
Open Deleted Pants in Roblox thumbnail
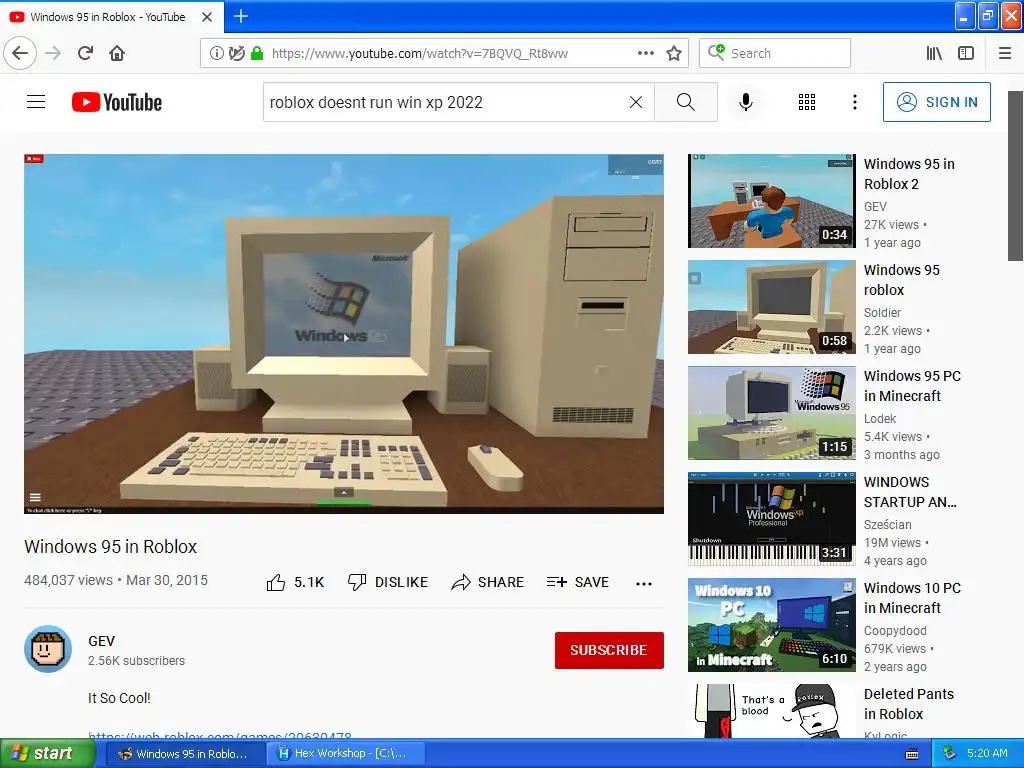coord(771,711)
